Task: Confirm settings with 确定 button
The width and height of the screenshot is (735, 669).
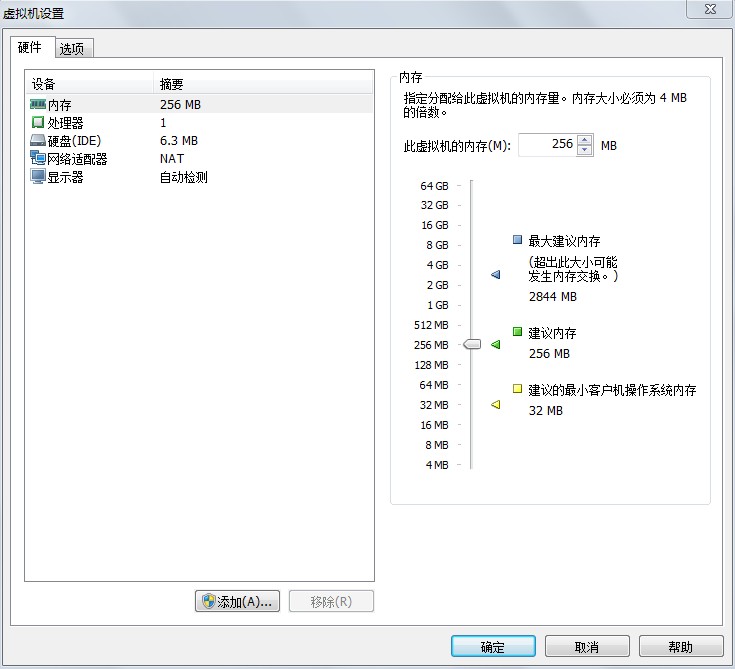Action: (493, 646)
